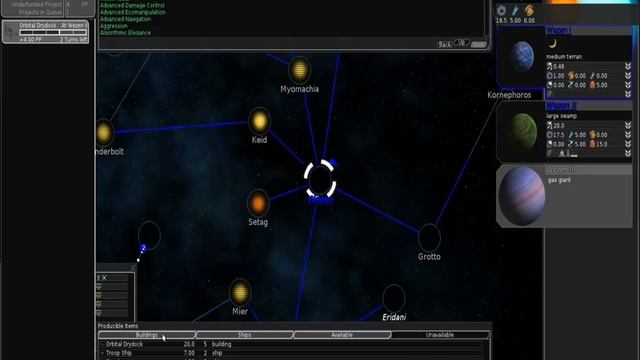Expand Wezen I population row 0.48
Image resolution: width=640 pixels, height=360 pixels.
click(628, 66)
